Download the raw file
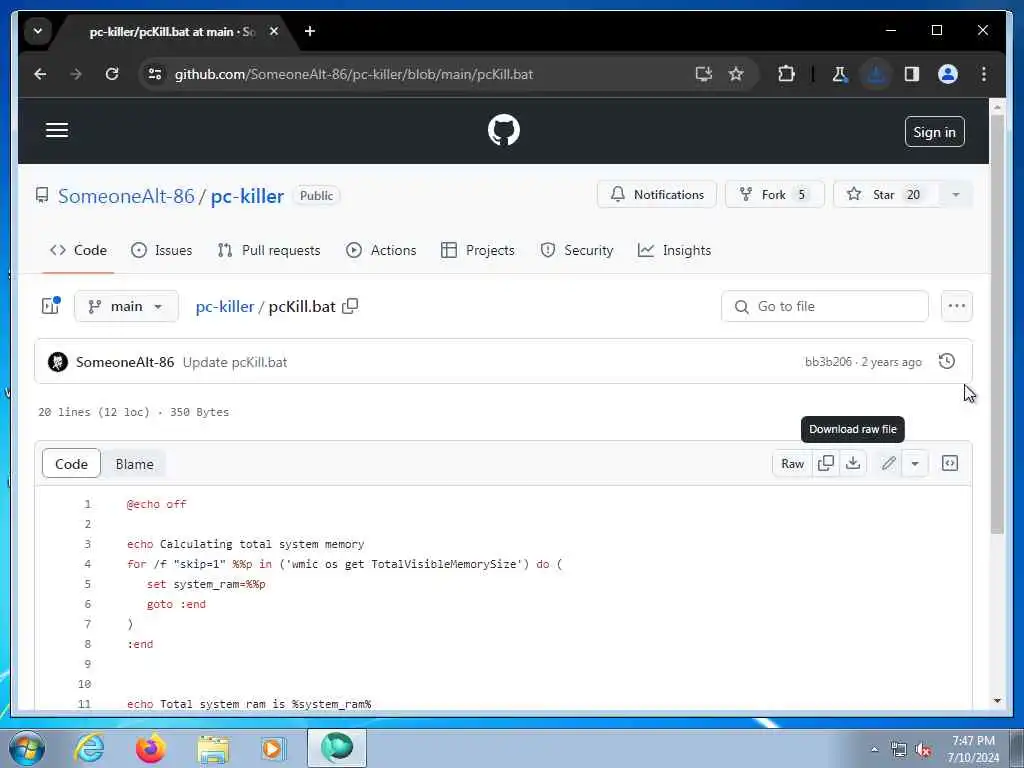 (x=852, y=463)
